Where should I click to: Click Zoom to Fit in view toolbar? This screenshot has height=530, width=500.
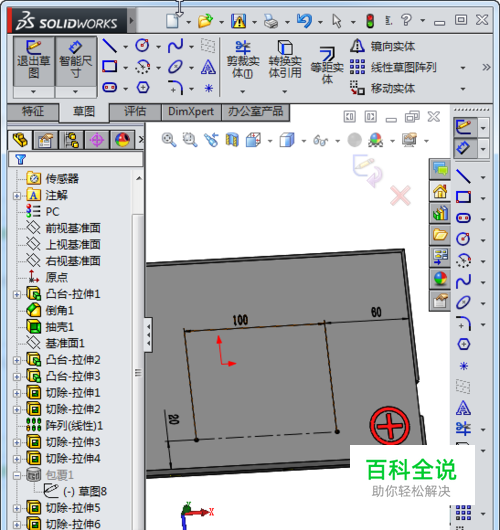[169, 140]
